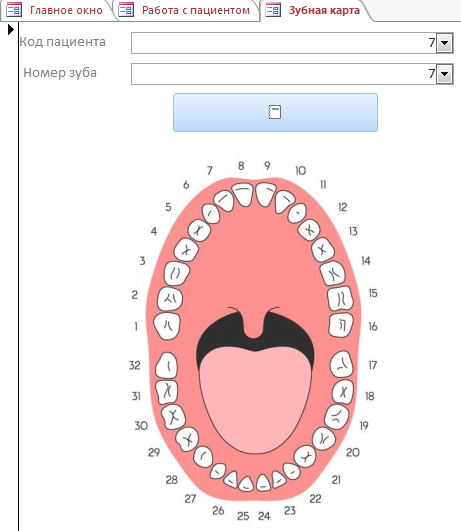Expand the Код пациента dropdown
This screenshot has width=461, height=531.
click(444, 43)
